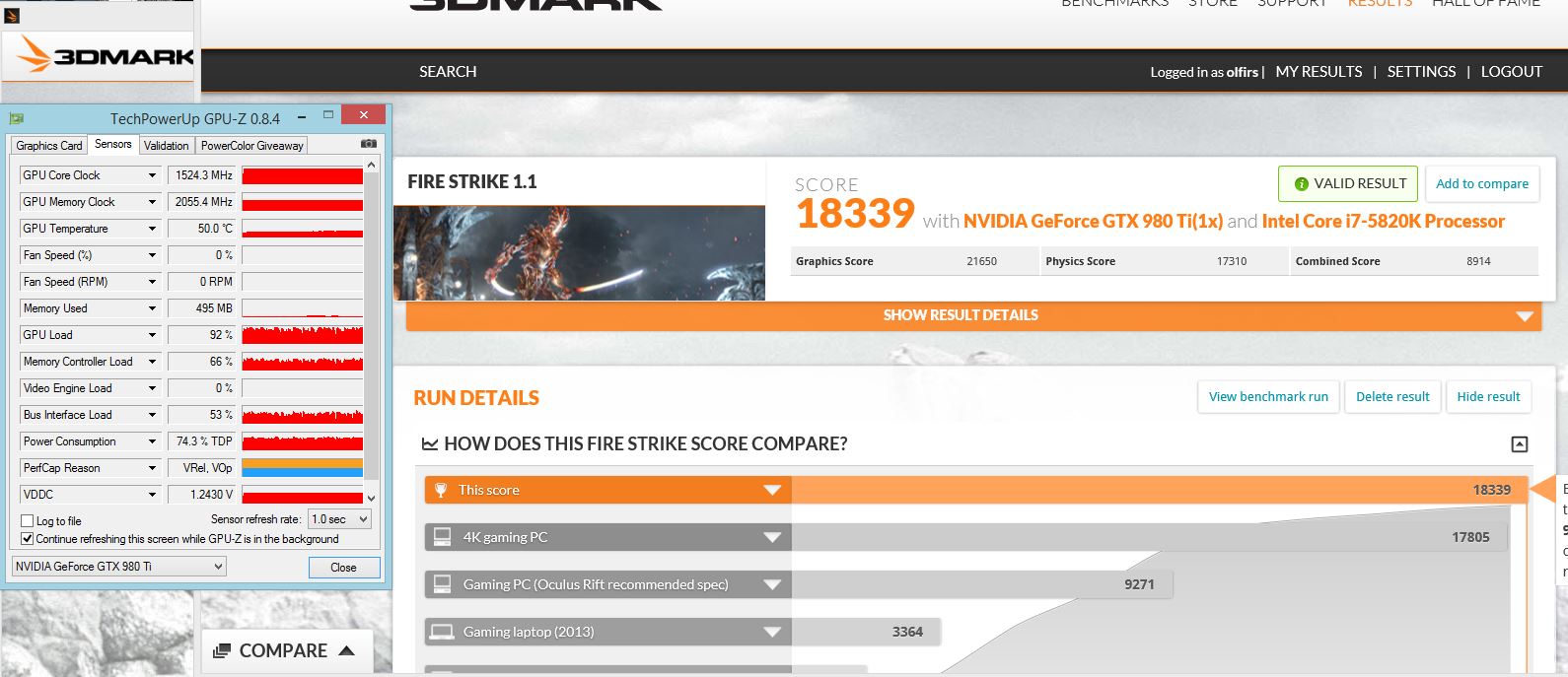Open the GPU Memory Clock sensor dropdown
The image size is (1568, 677).
point(153,202)
